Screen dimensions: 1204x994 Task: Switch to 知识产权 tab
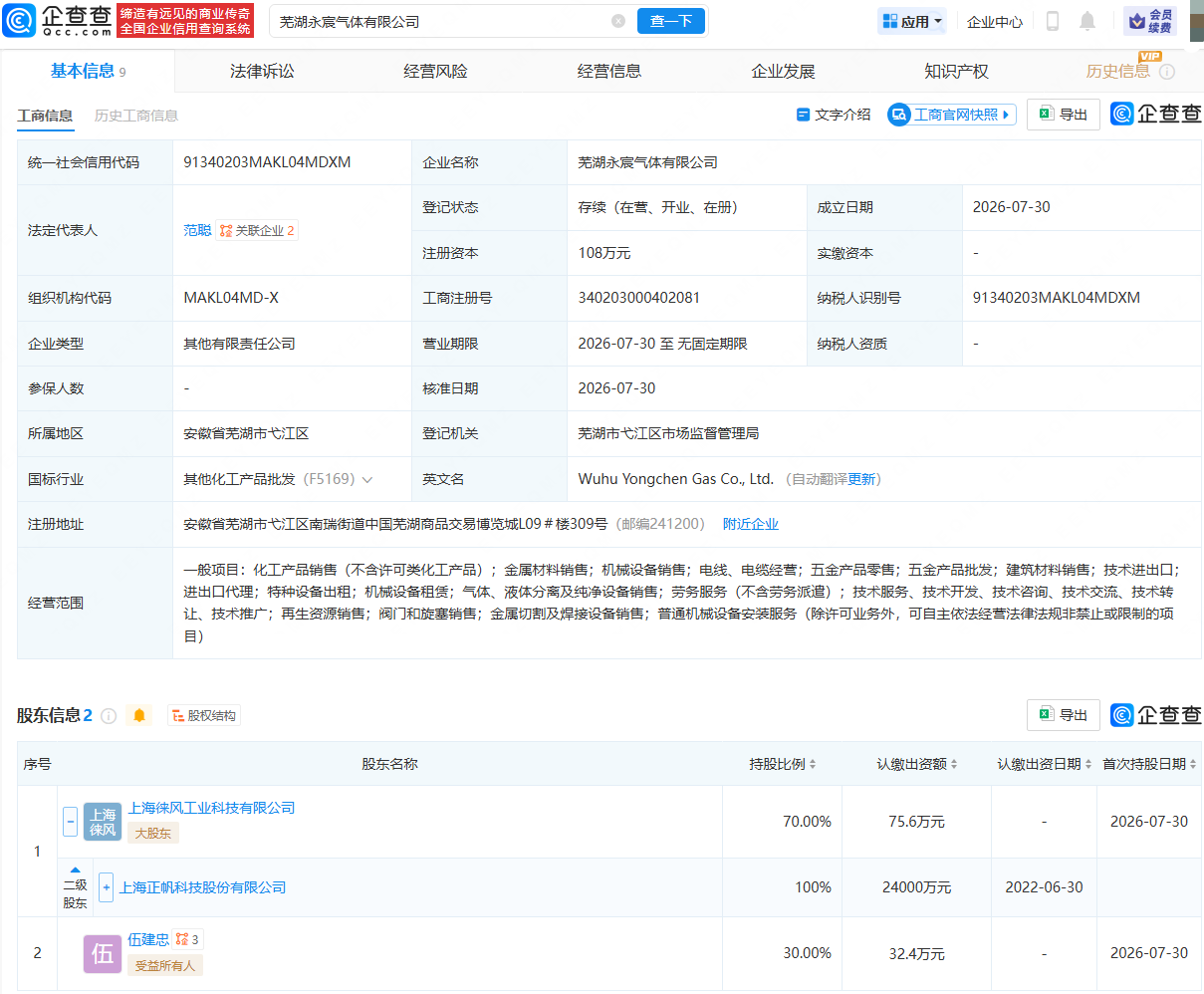(956, 71)
